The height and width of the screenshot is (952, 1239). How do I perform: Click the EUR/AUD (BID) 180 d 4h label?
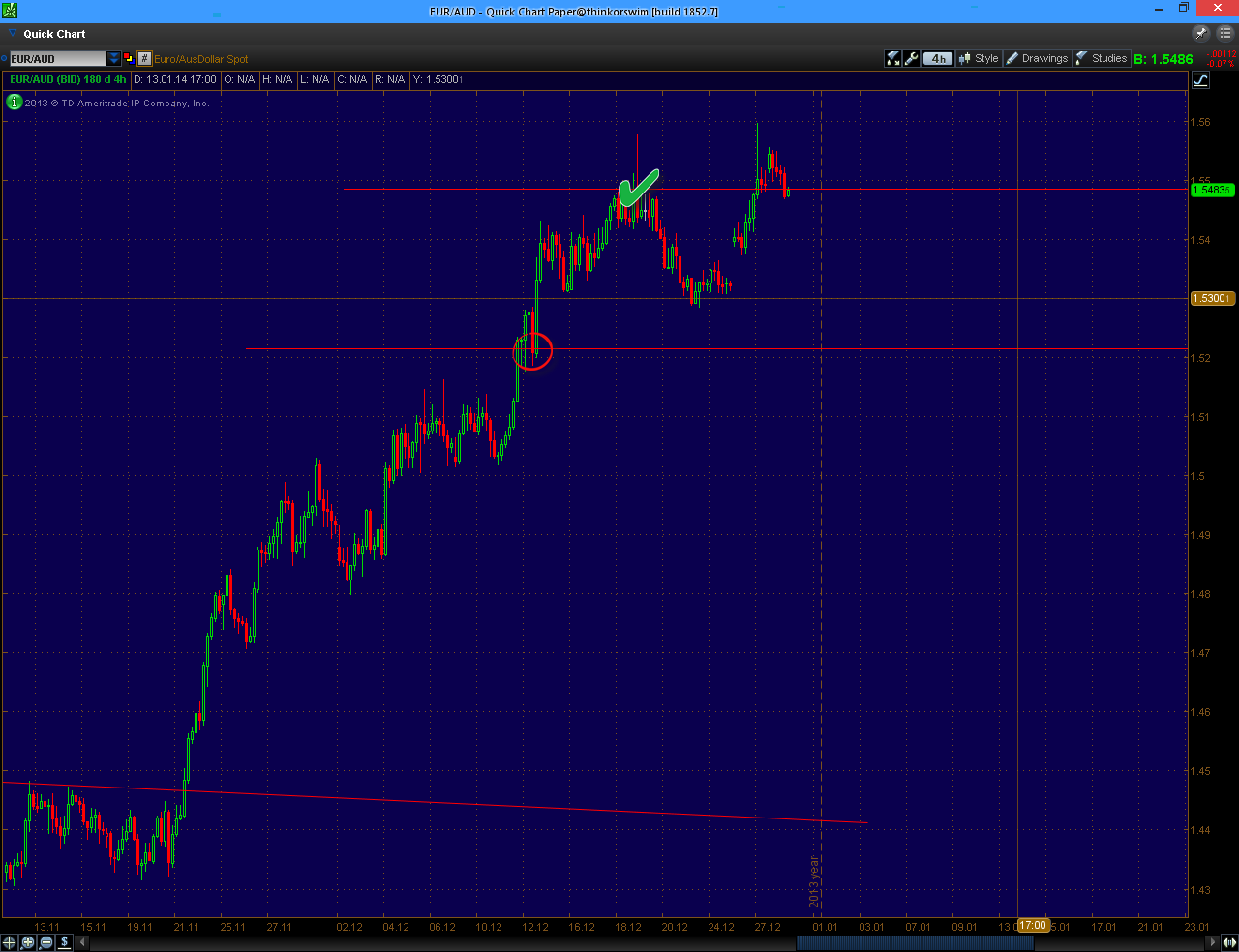point(68,79)
